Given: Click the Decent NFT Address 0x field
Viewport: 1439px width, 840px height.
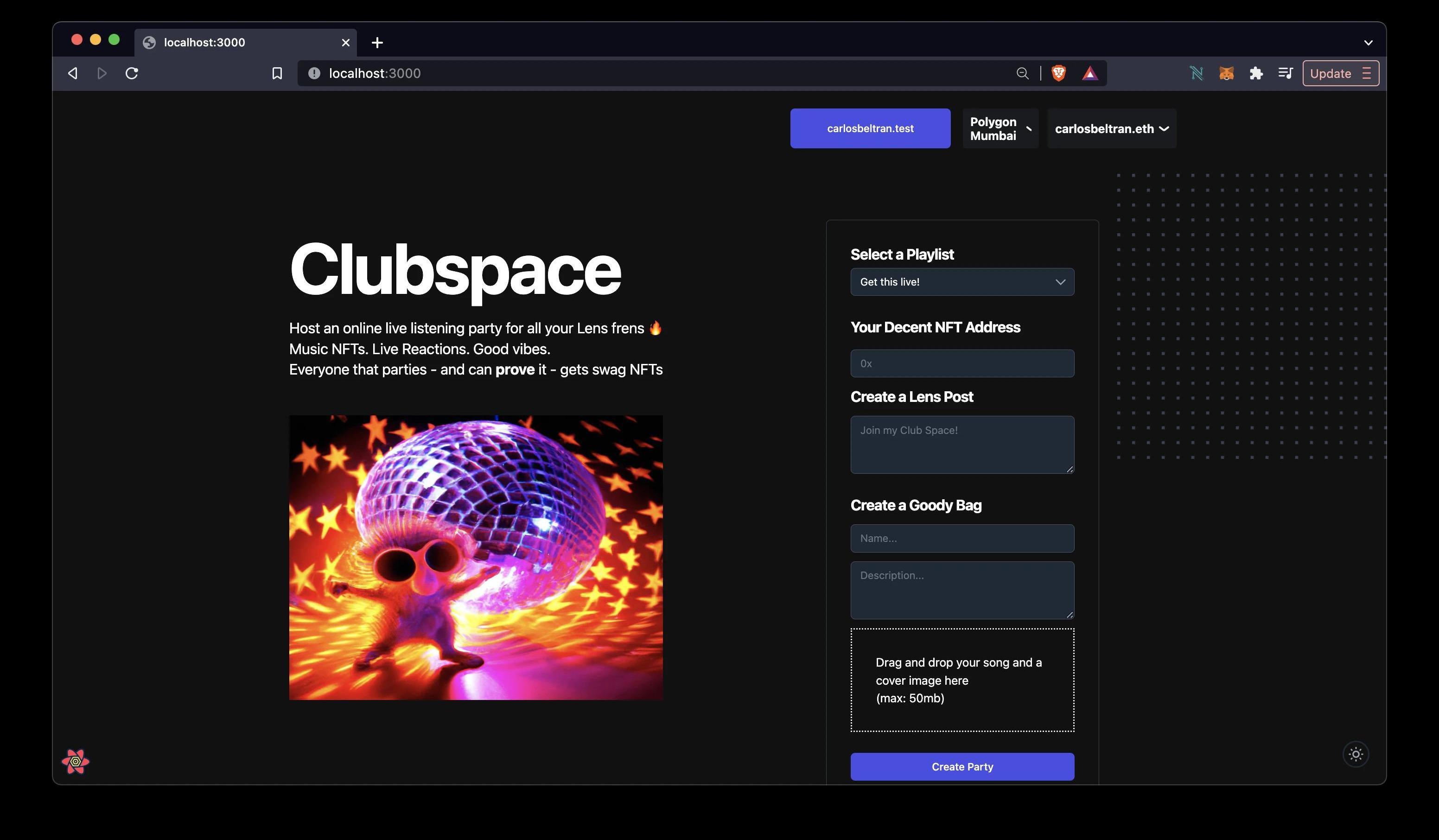Looking at the screenshot, I should [x=962, y=364].
